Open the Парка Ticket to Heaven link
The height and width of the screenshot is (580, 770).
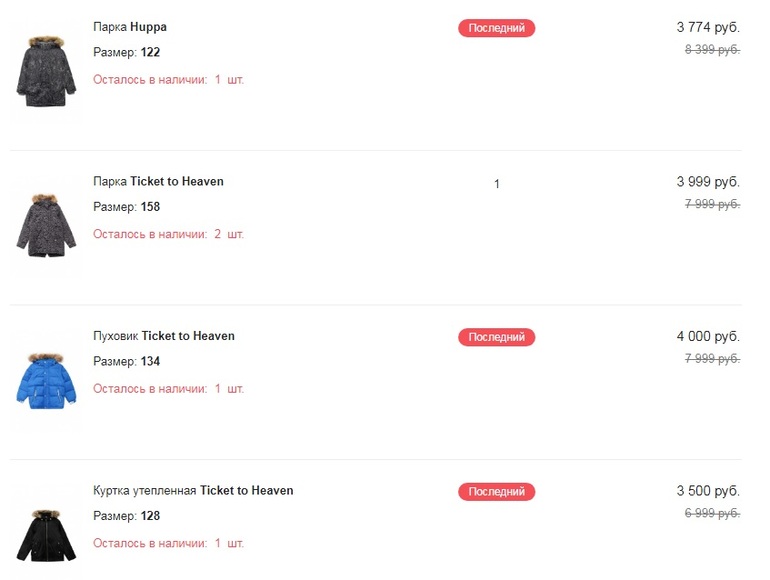158,182
